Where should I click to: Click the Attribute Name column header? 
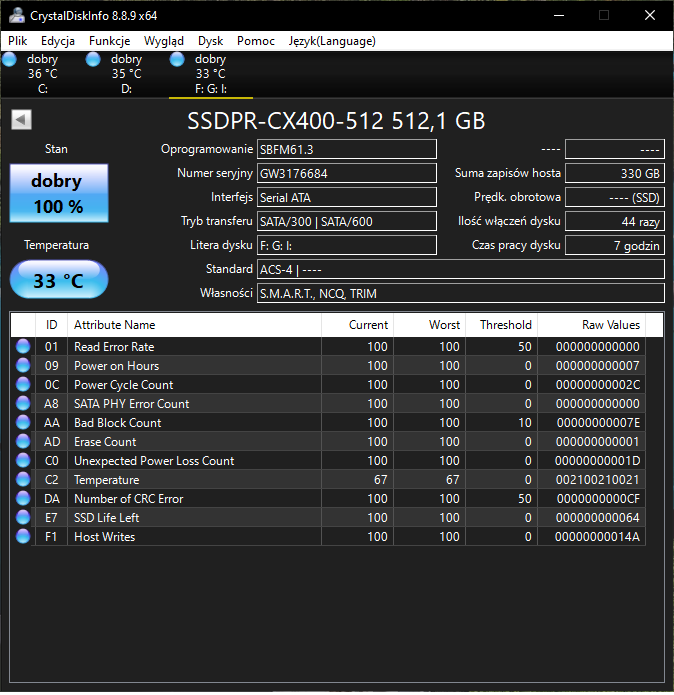(x=195, y=325)
